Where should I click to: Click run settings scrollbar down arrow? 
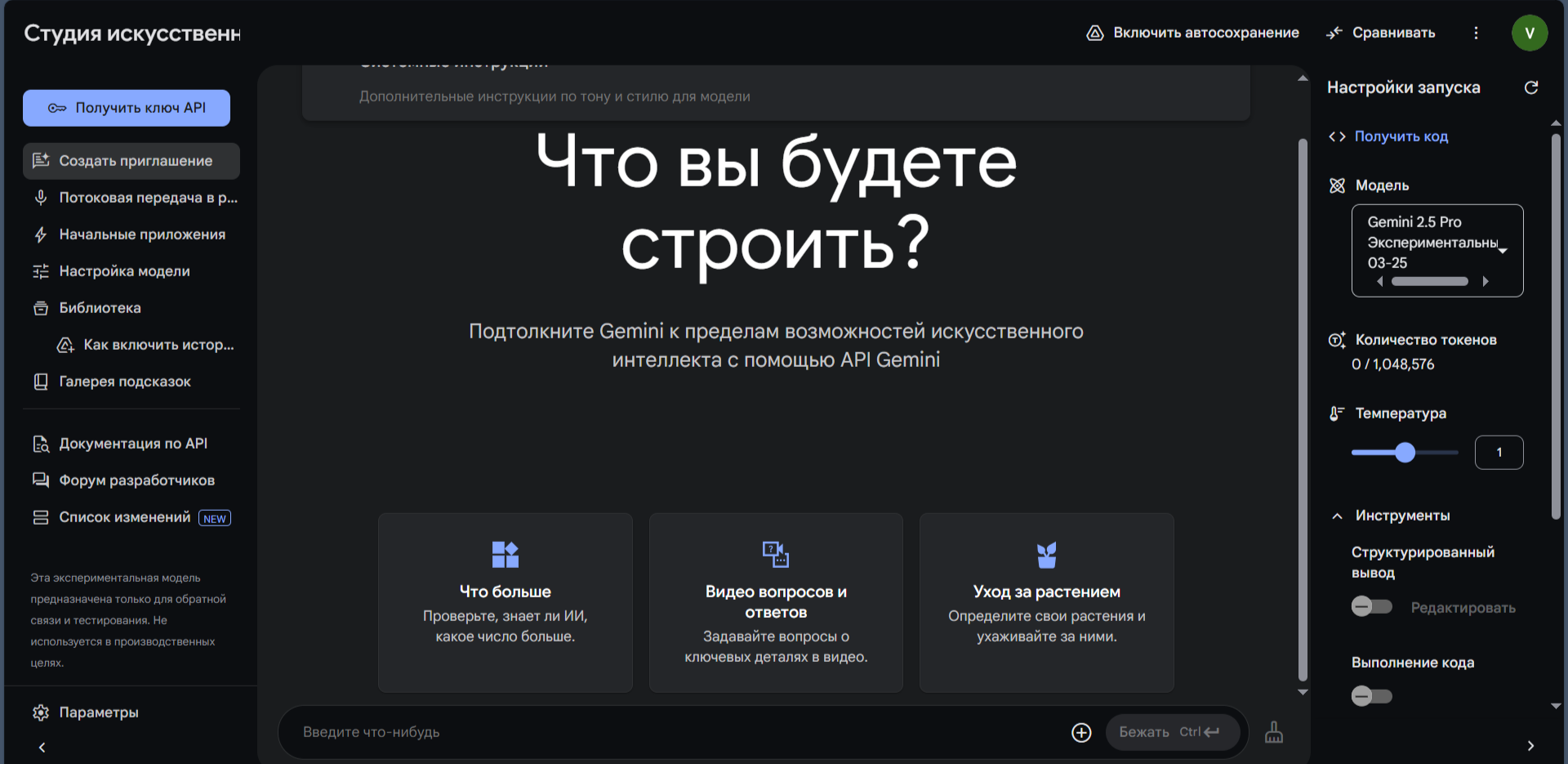click(x=1556, y=706)
